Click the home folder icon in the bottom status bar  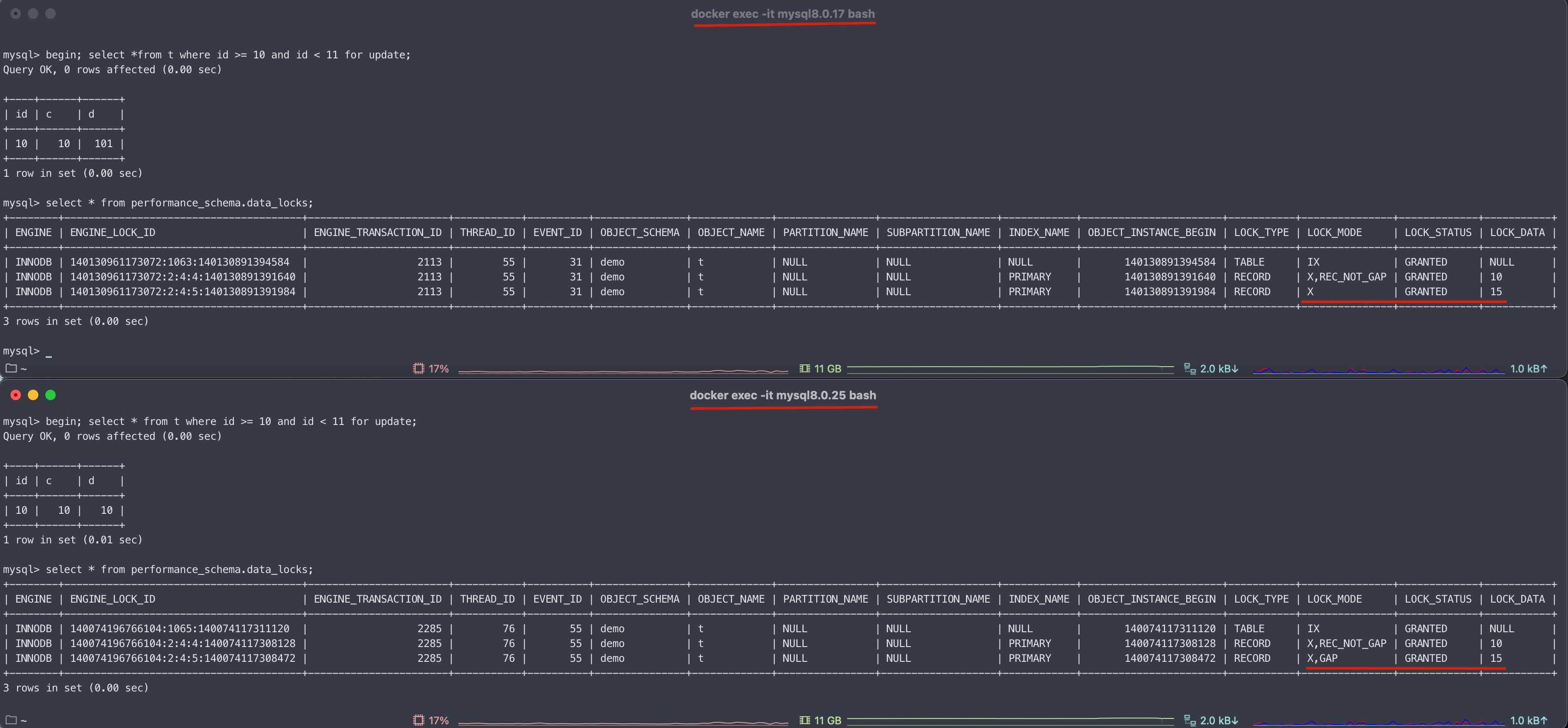(10, 719)
